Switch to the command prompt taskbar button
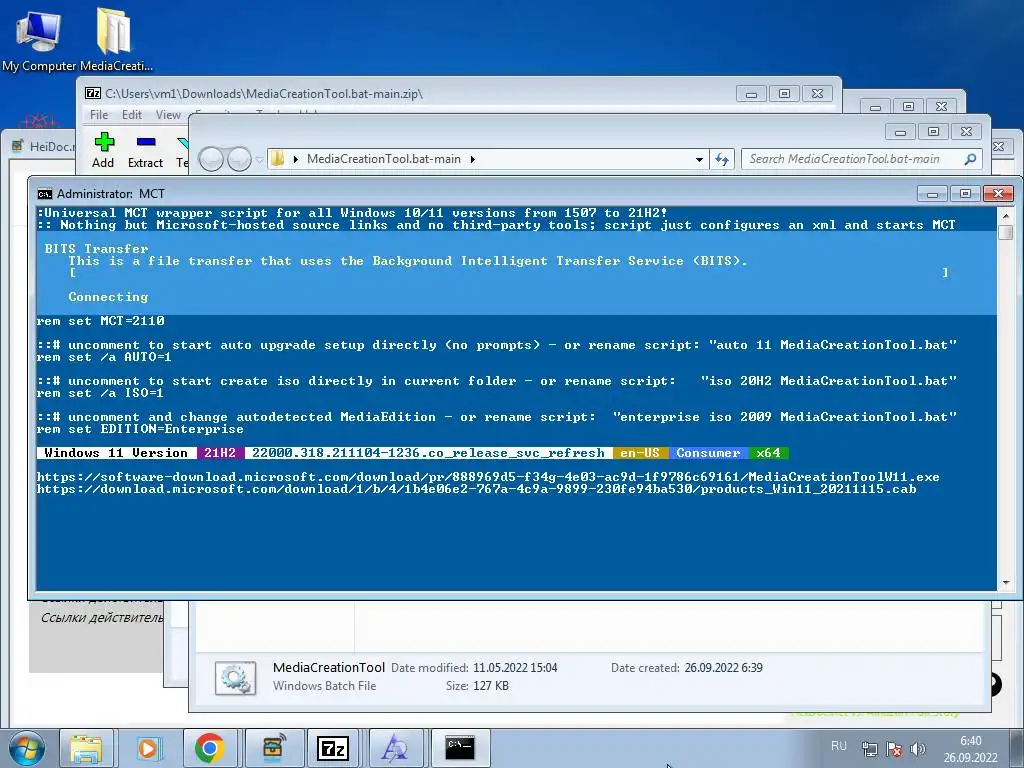The height and width of the screenshot is (768, 1024). tap(460, 748)
